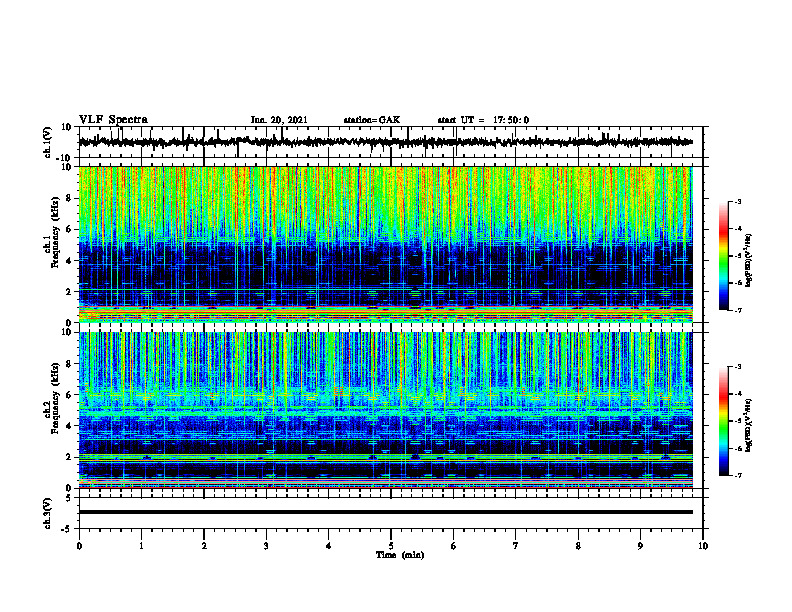Click the "start UT = 17:50:0" header text
Viewport: 792px width, 612px height.
coord(483,120)
